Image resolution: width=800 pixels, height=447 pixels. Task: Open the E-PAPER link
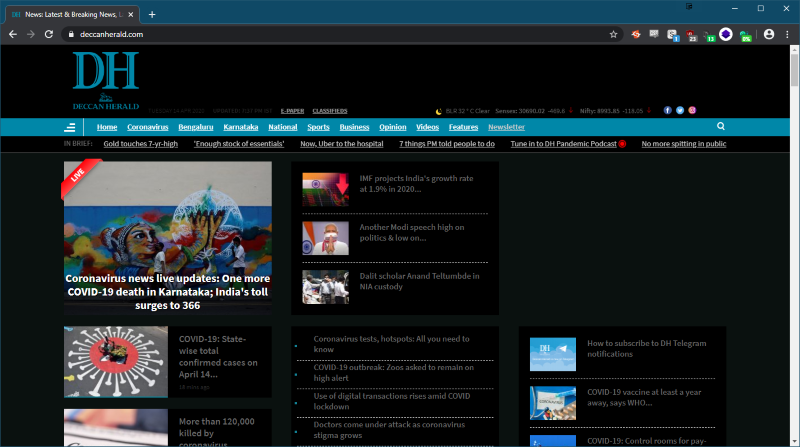coord(292,111)
